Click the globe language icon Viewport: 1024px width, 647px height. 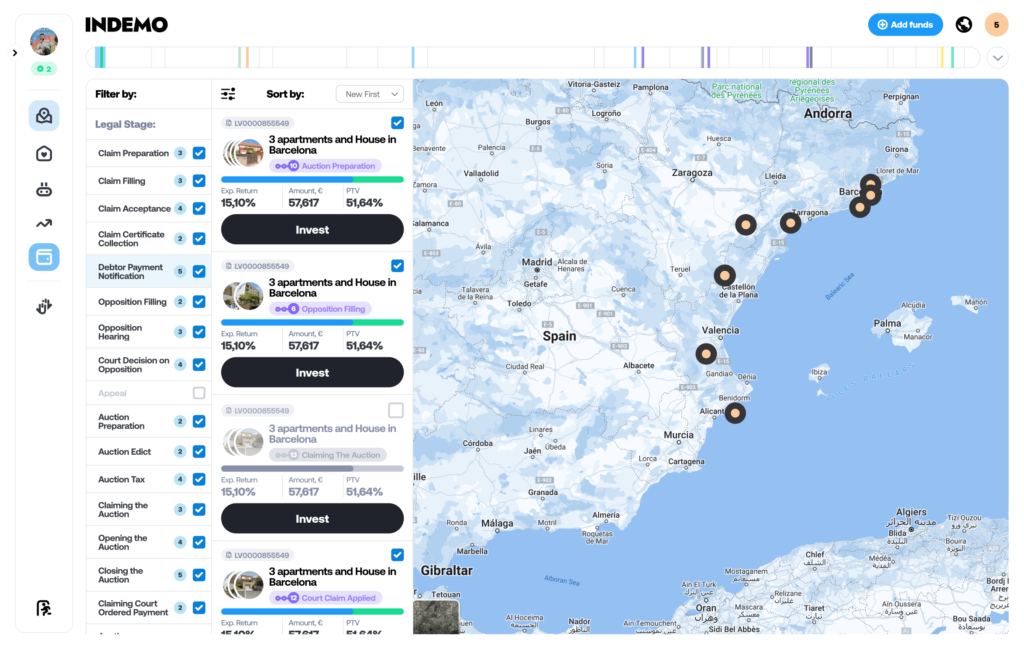964,25
